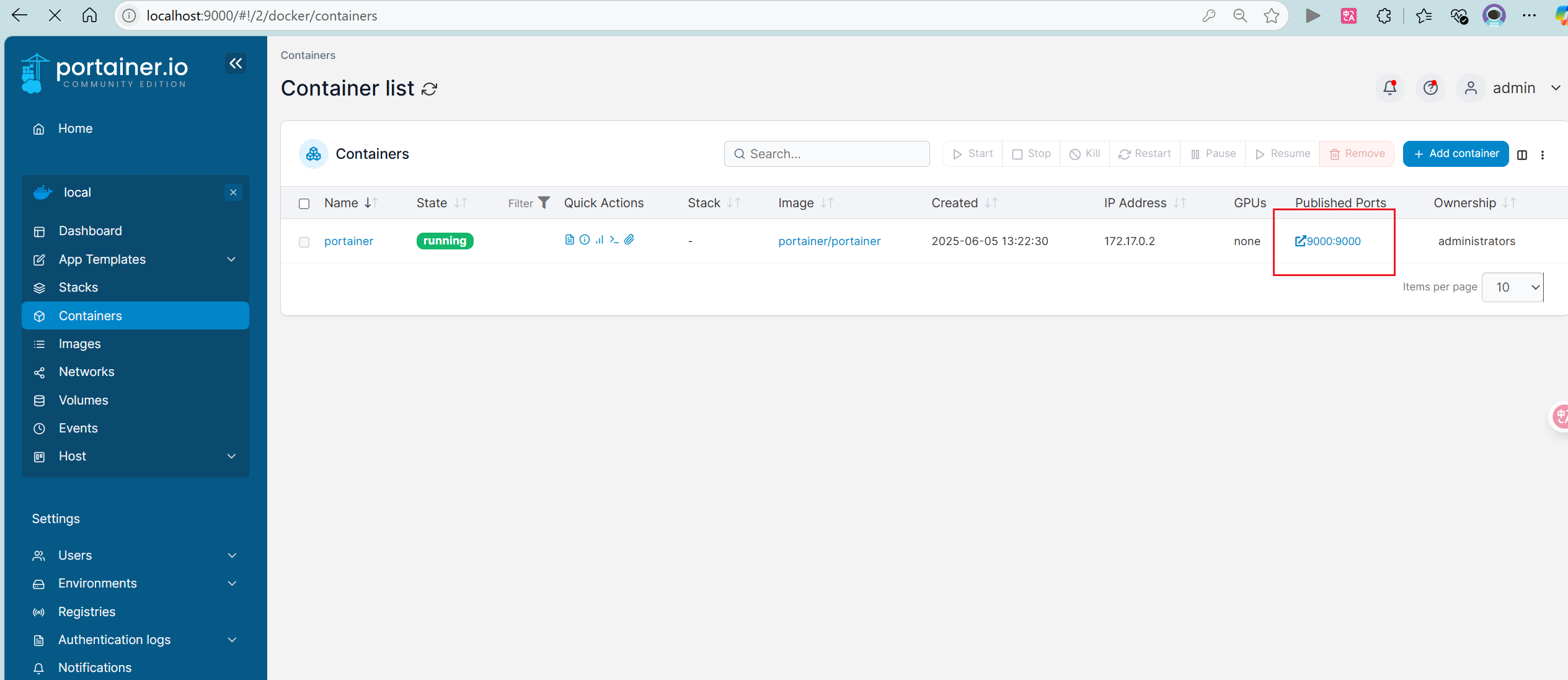The height and width of the screenshot is (680, 1568).
Task: Open the container inspect quick action icon
Action: coord(585,239)
